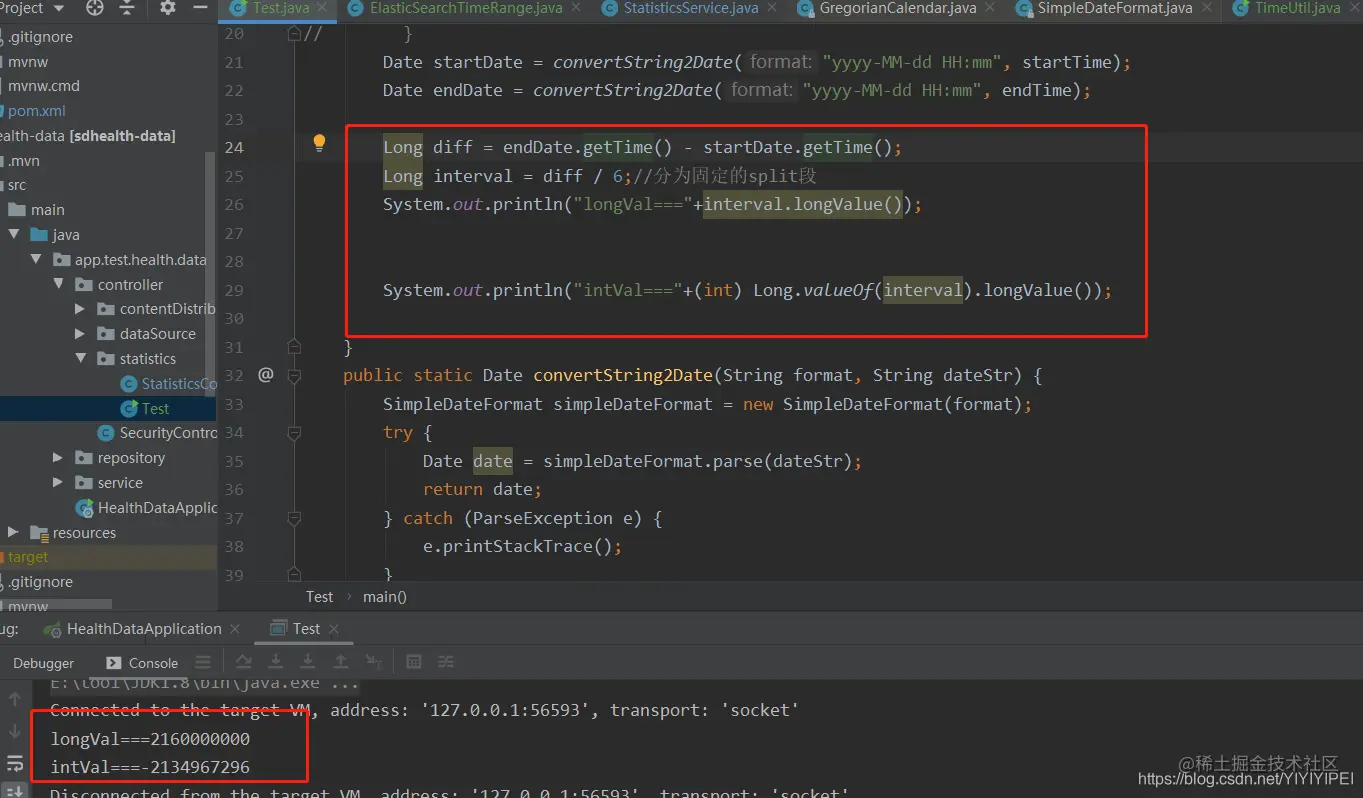Click the down arrow in console sidebar
Viewport: 1363px width, 798px height.
click(x=14, y=731)
